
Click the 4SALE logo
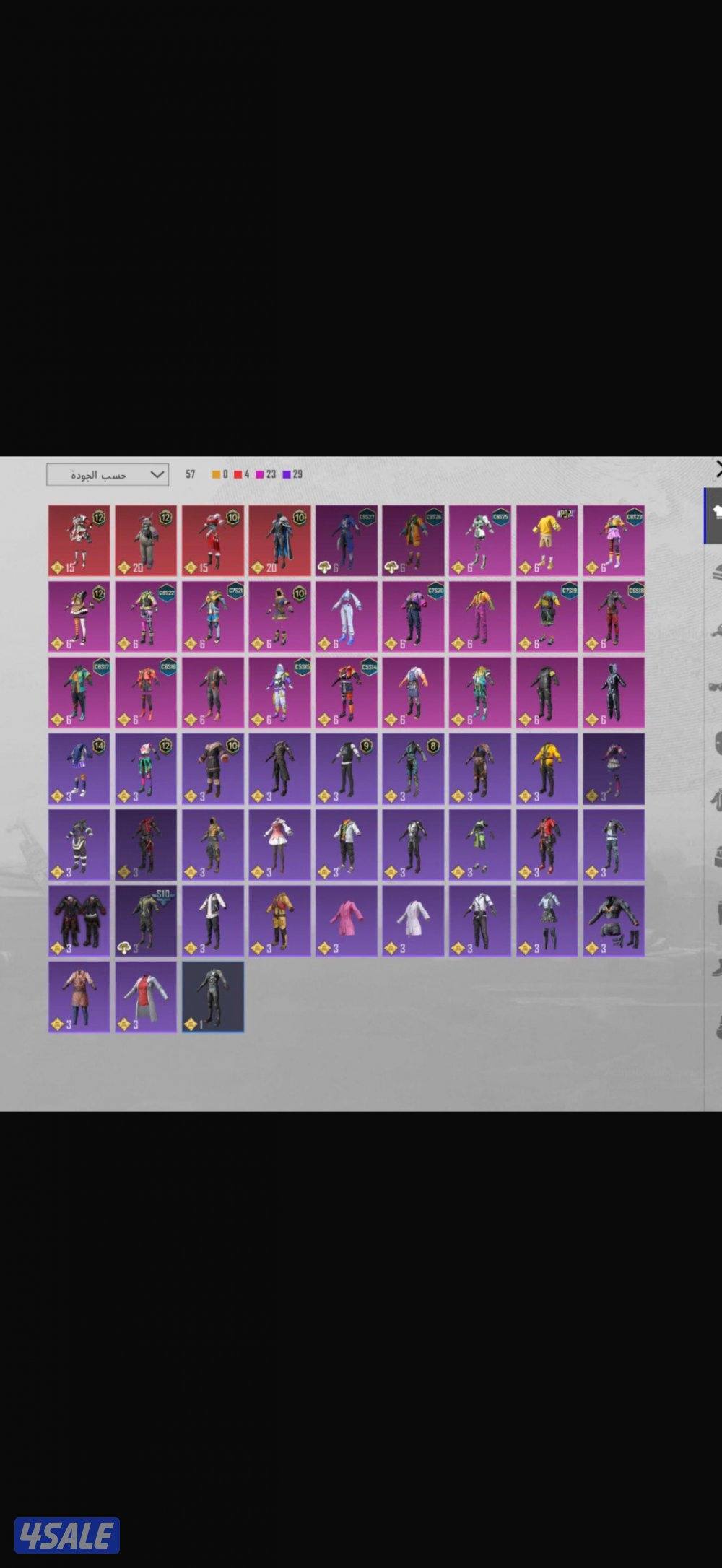pos(67,1536)
